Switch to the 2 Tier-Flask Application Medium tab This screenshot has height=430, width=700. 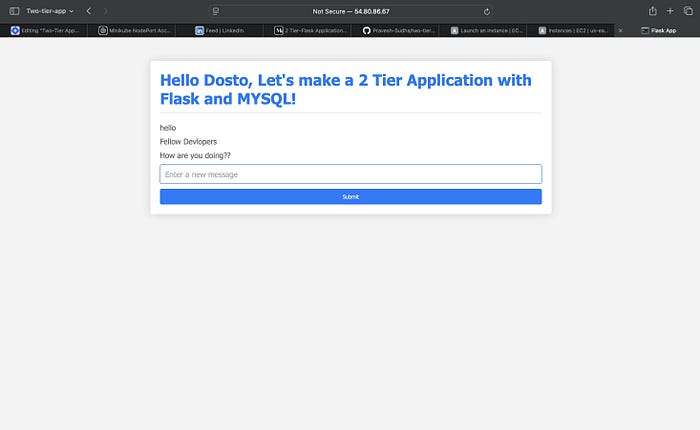pyautogui.click(x=307, y=30)
